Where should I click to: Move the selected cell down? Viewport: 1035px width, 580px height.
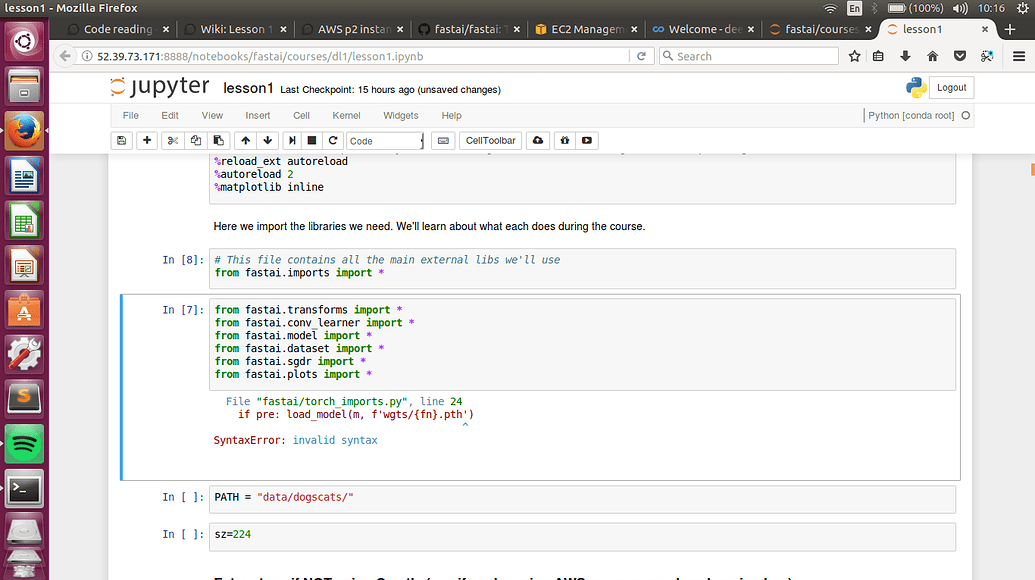point(267,141)
